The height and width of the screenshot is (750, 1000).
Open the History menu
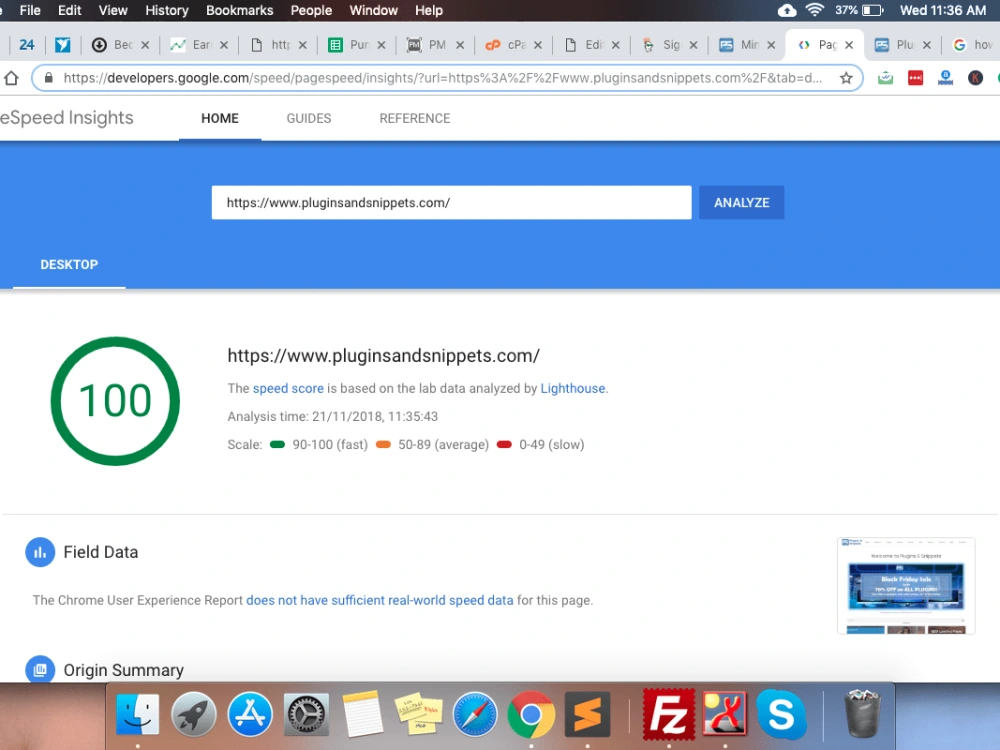pos(166,10)
